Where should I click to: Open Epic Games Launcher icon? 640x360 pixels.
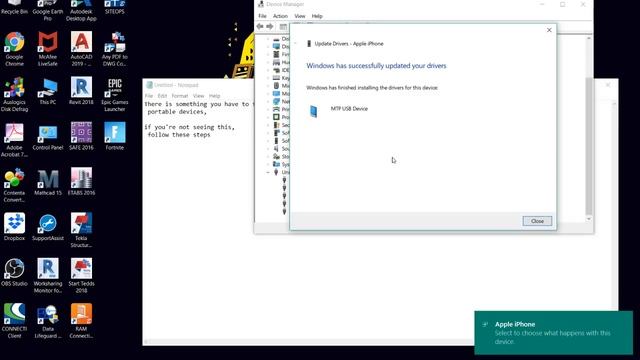[115, 94]
